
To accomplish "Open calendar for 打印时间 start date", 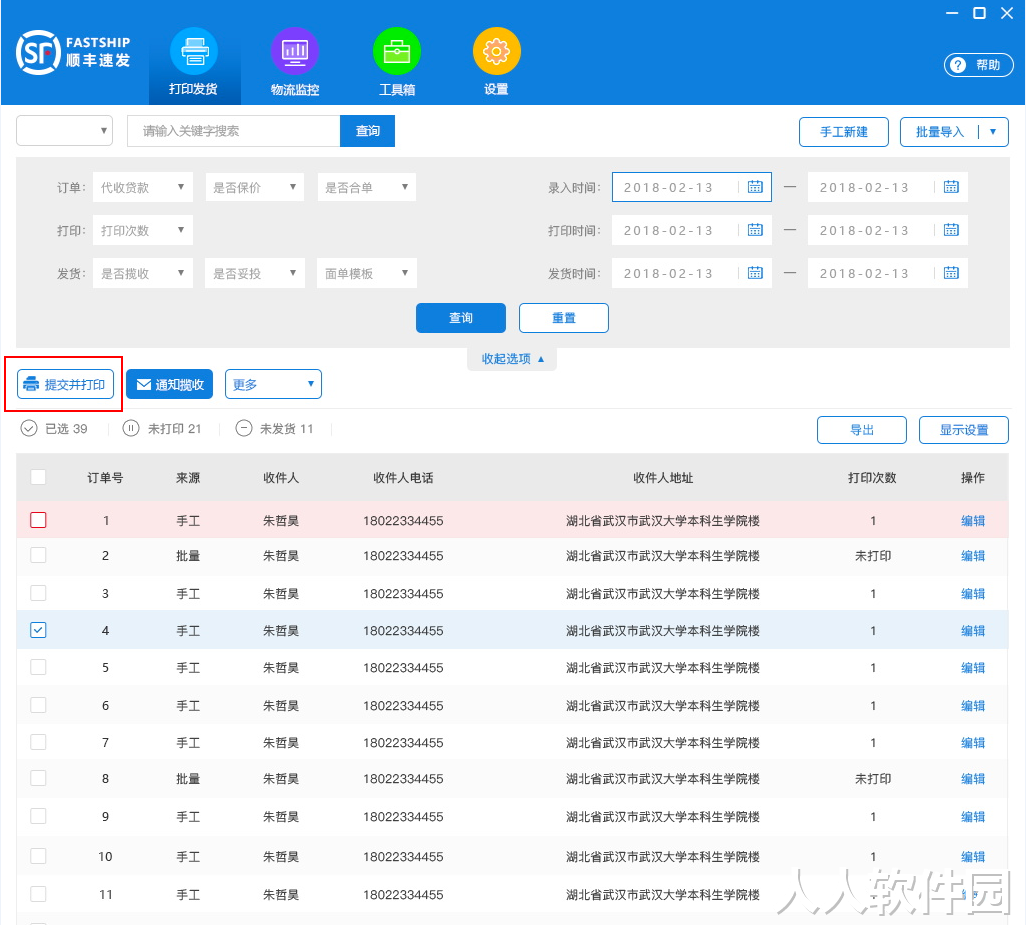I will click(x=755, y=230).
